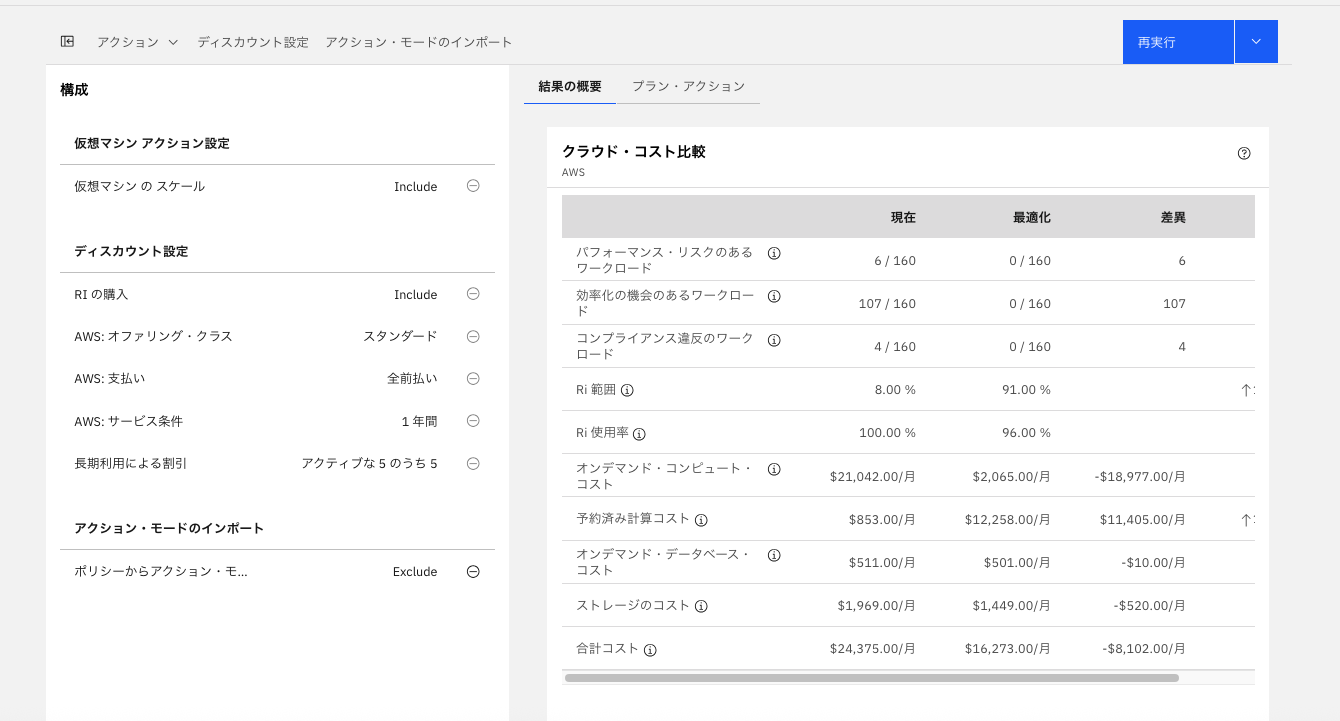Remove the AWS: サービス条件 setting
1340x721 pixels.
(473, 421)
